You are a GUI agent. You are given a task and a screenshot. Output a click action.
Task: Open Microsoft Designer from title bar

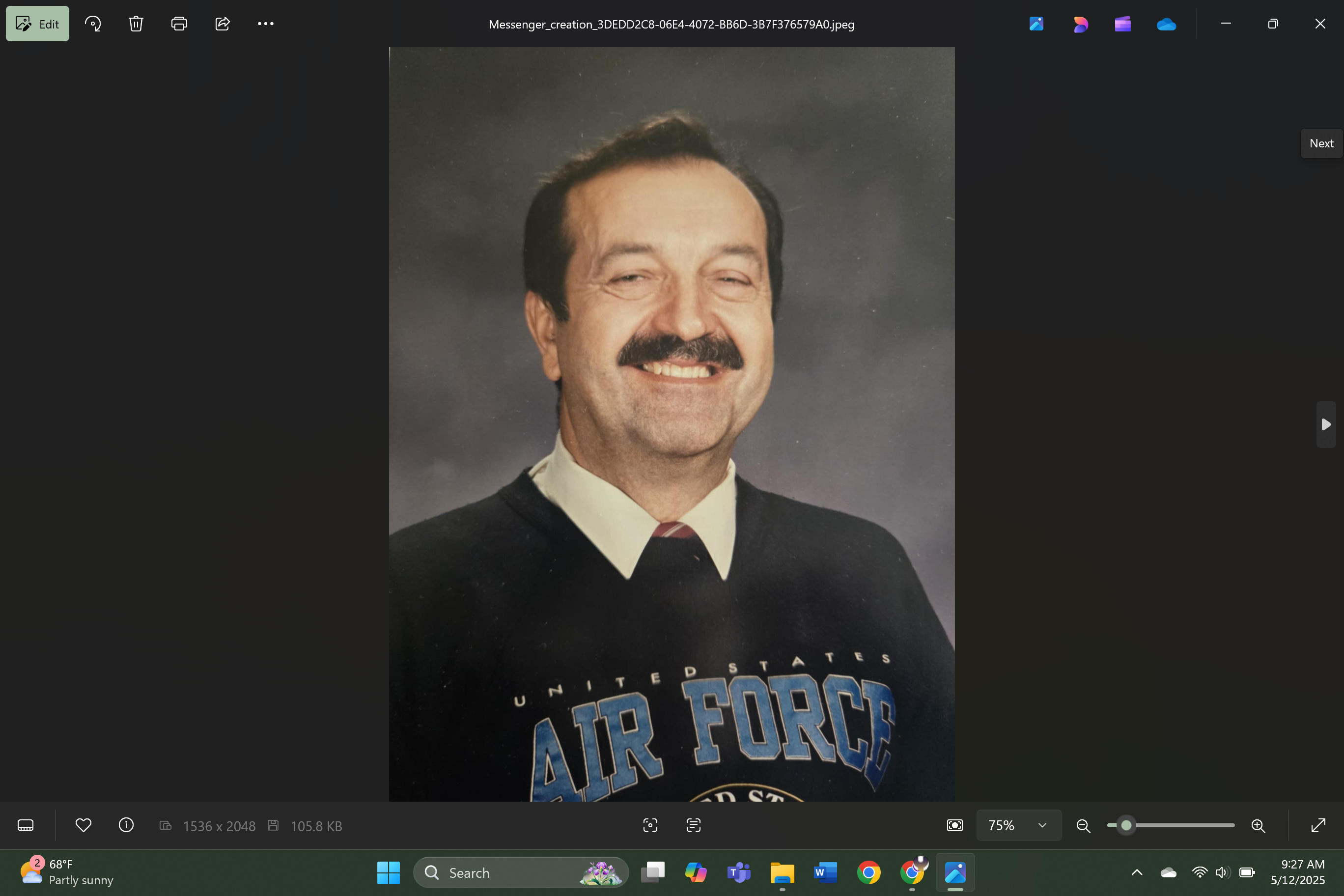[1079, 24]
